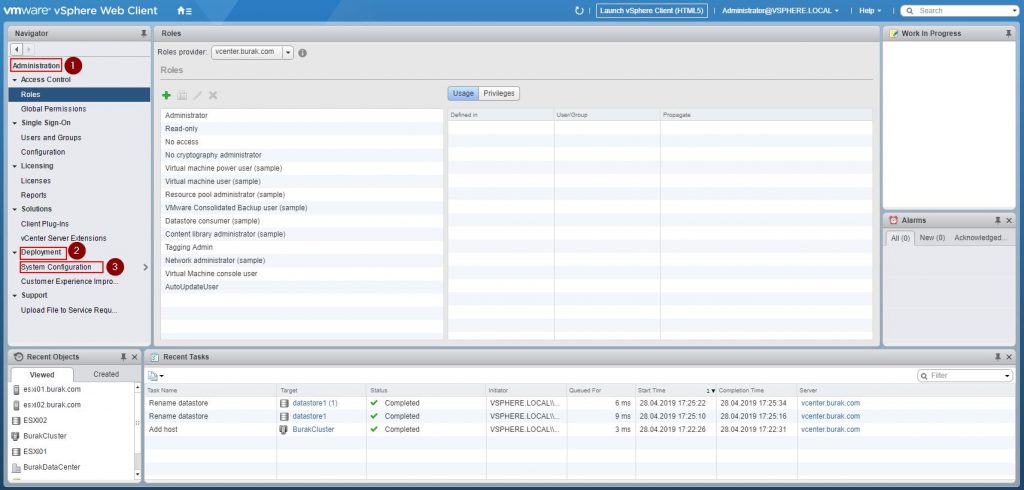1024x490 pixels.
Task: Open the All (0) alarms tab
Action: coord(900,238)
